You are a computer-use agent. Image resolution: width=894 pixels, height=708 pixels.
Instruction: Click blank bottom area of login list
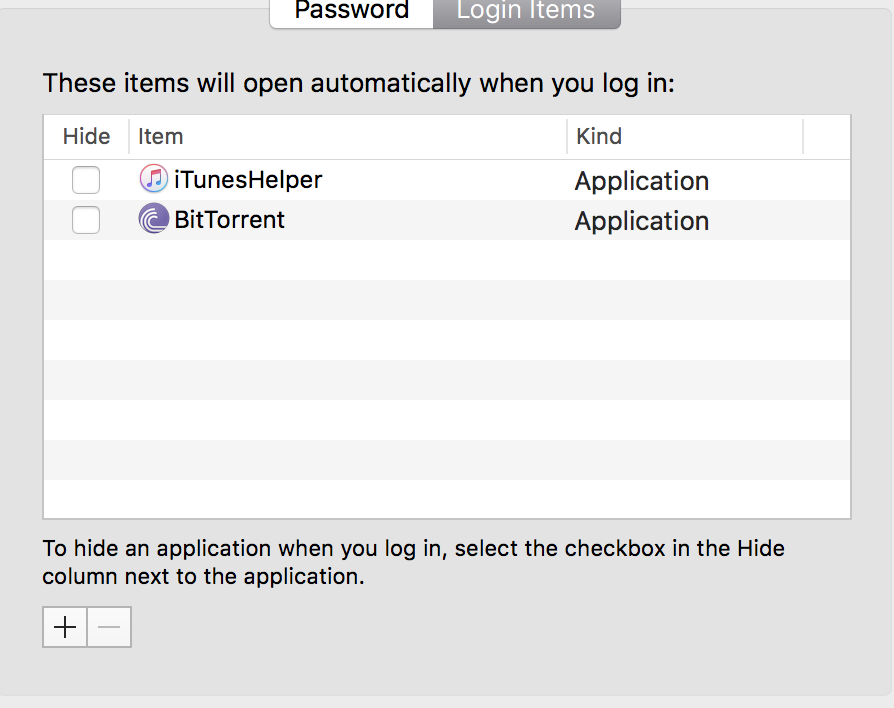pyautogui.click(x=447, y=499)
